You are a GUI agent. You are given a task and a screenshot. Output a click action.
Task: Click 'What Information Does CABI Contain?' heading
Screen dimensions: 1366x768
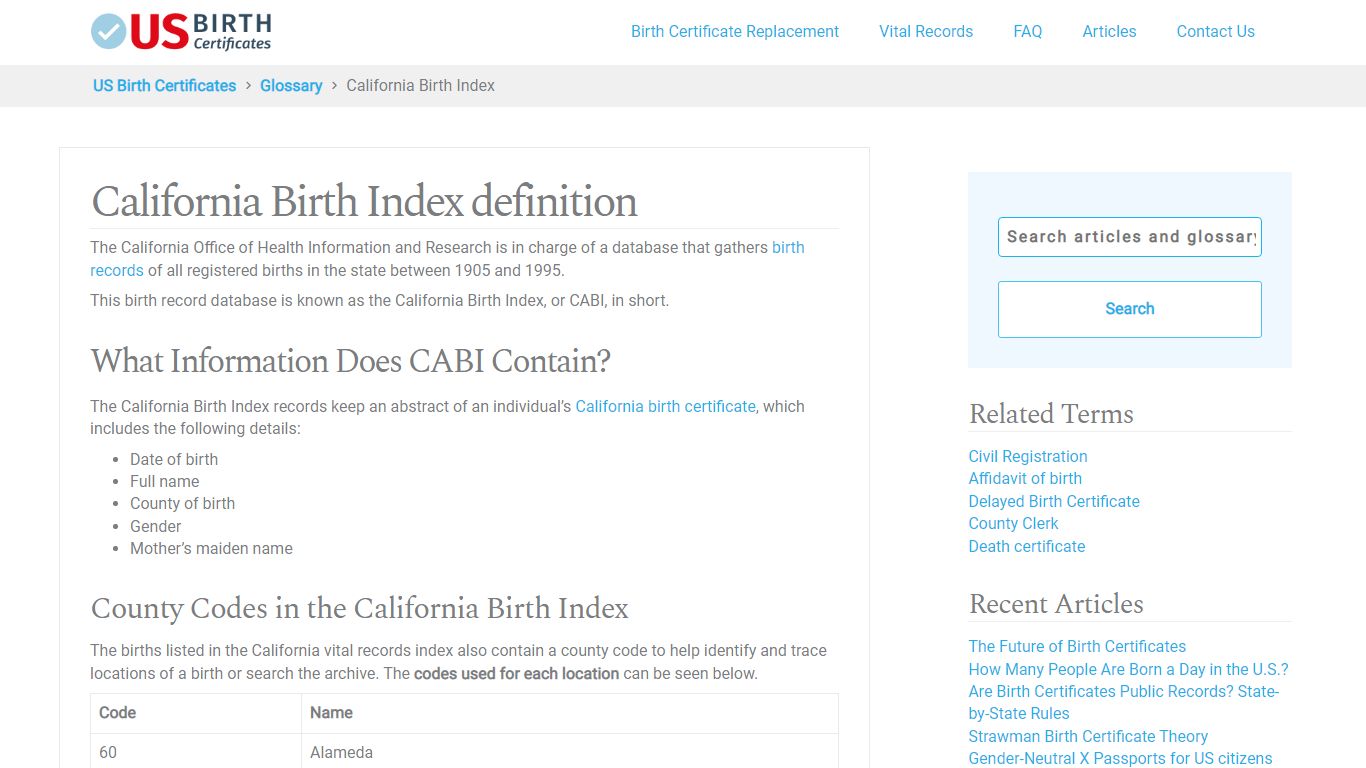(350, 360)
